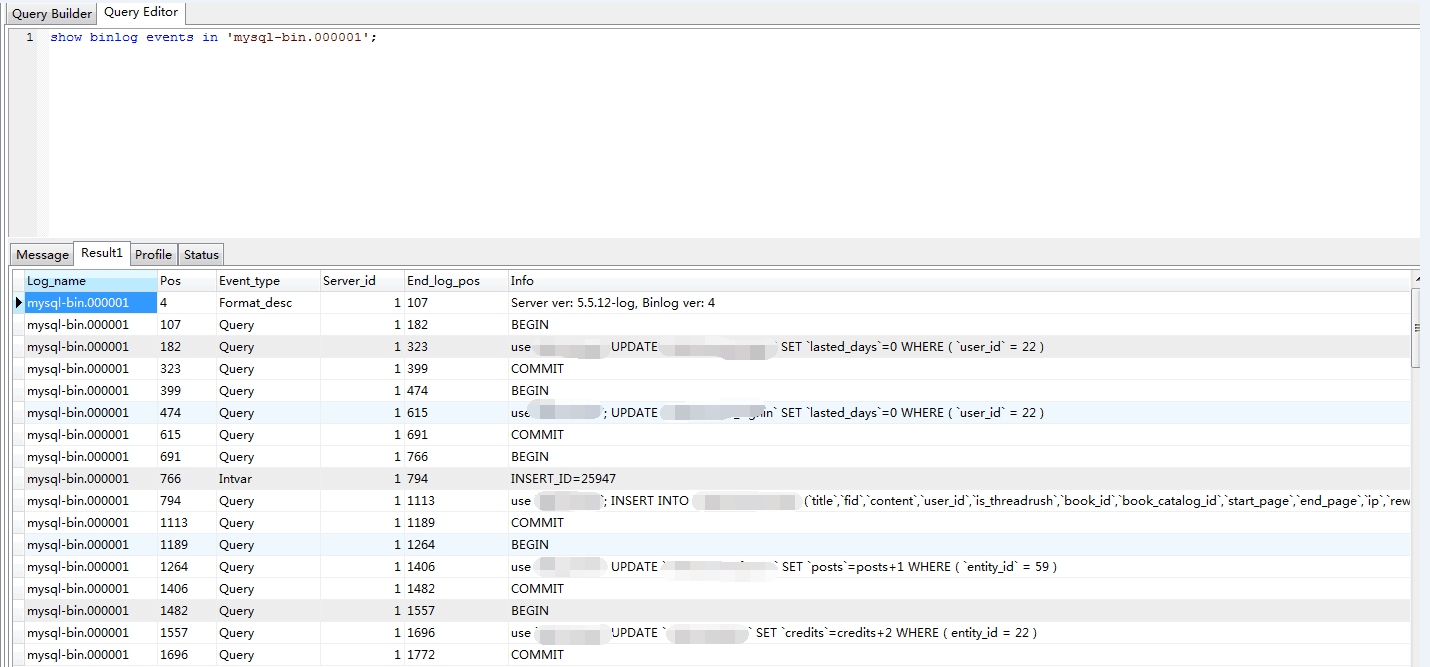Image resolution: width=1430 pixels, height=667 pixels.
Task: Click the Server_id column header
Action: click(x=362, y=281)
